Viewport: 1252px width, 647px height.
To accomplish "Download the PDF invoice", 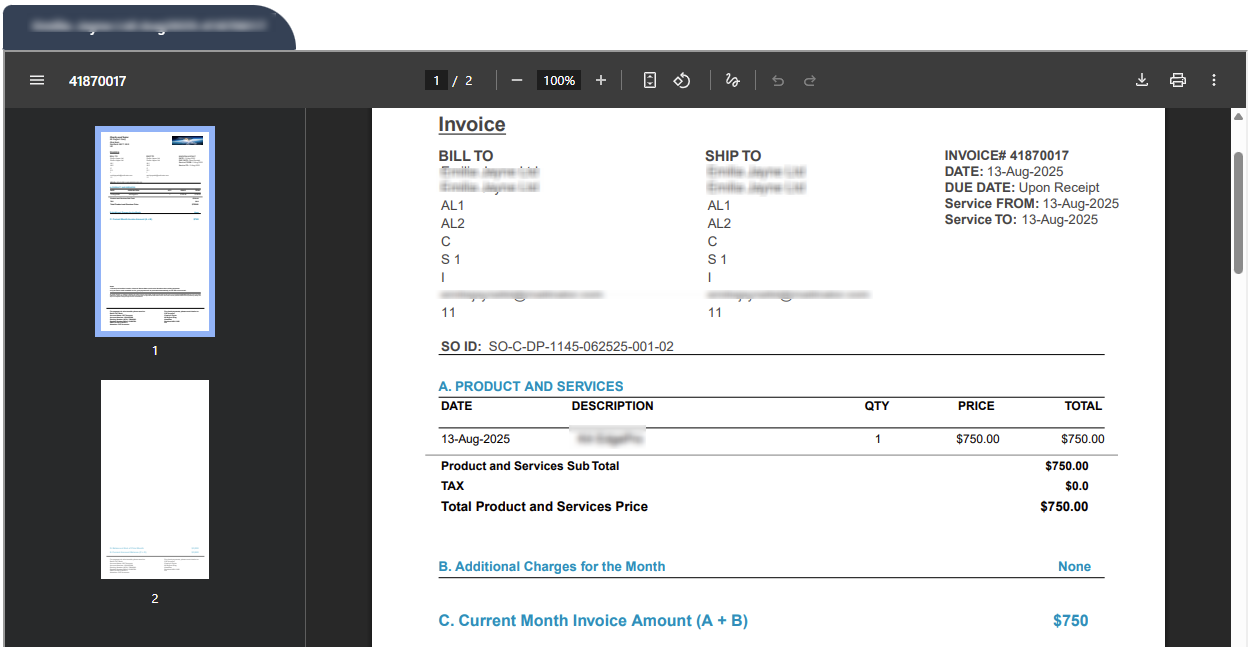I will [1142, 80].
